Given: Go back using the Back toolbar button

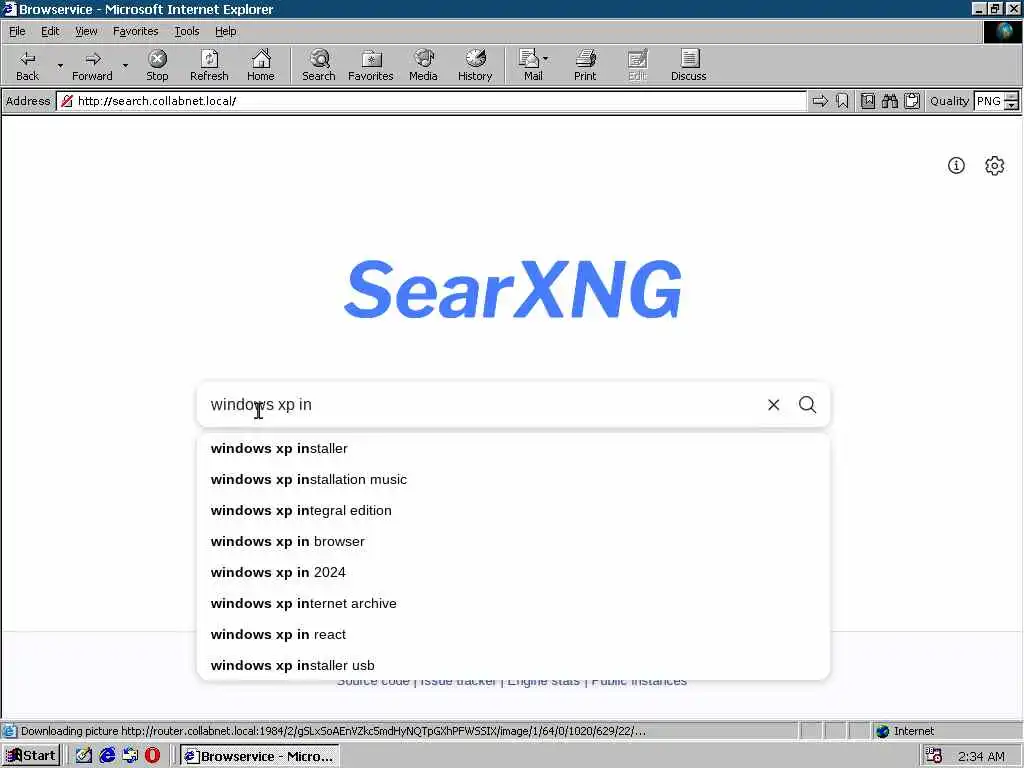Looking at the screenshot, I should click(27, 65).
